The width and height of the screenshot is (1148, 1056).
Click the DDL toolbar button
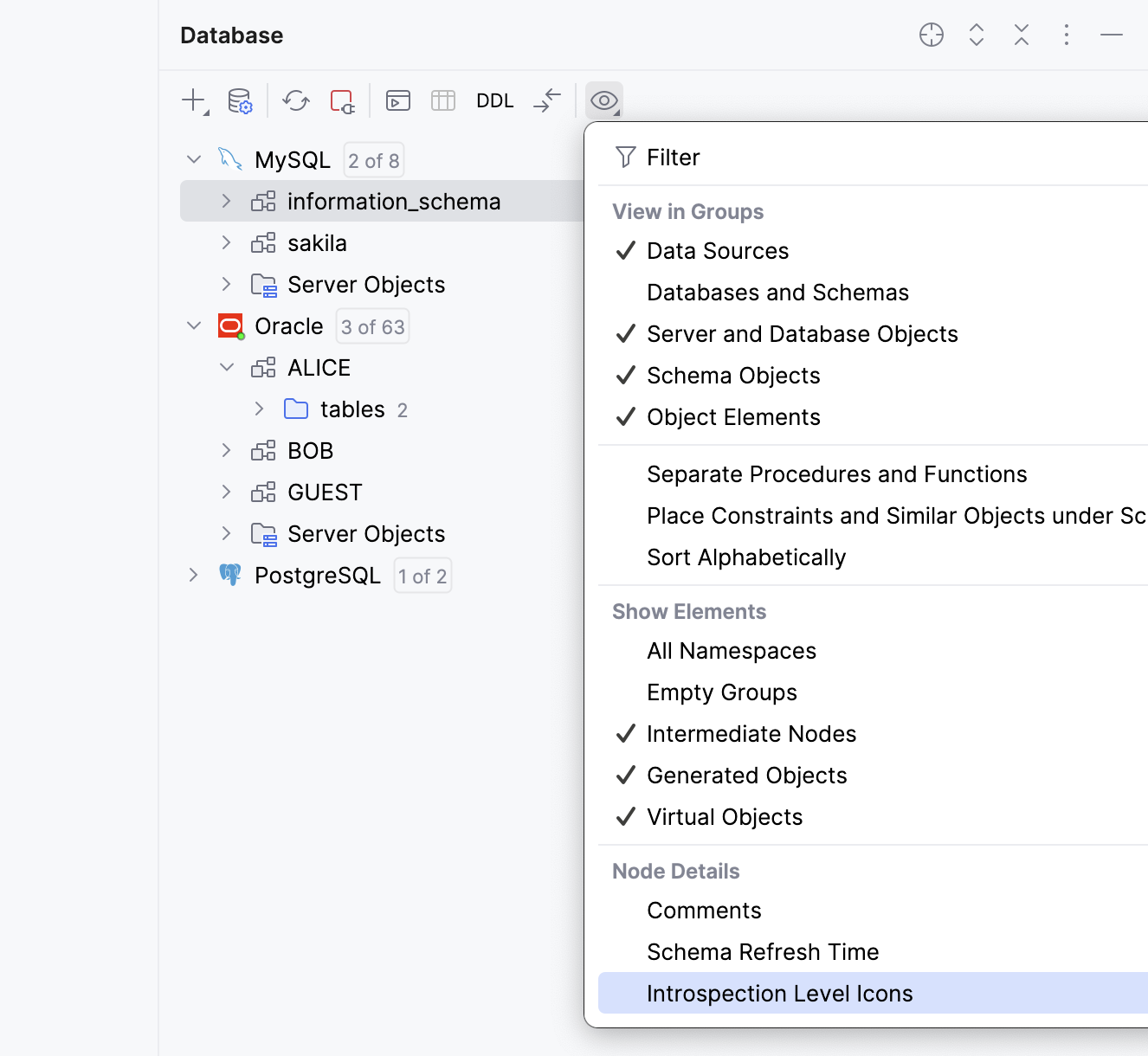[x=494, y=100]
